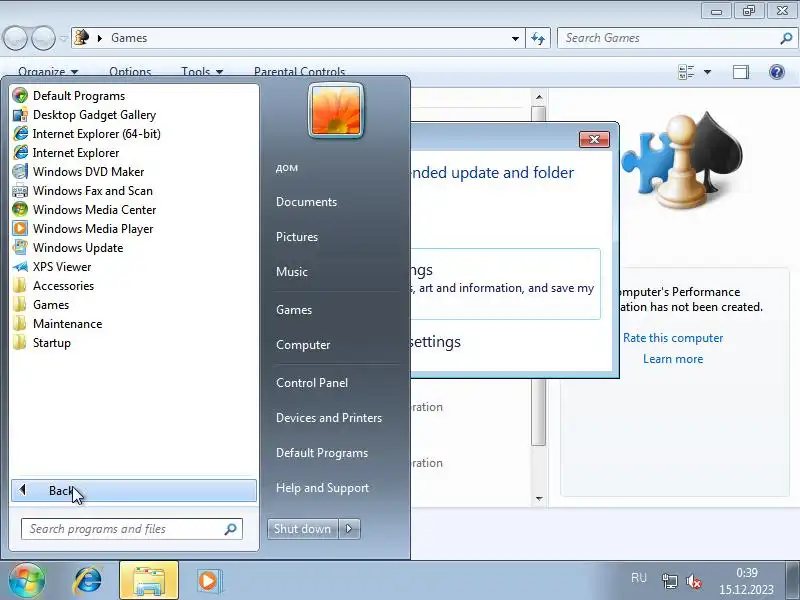Click the Games address bar icon
Viewport: 800px width, 600px height.
point(82,38)
